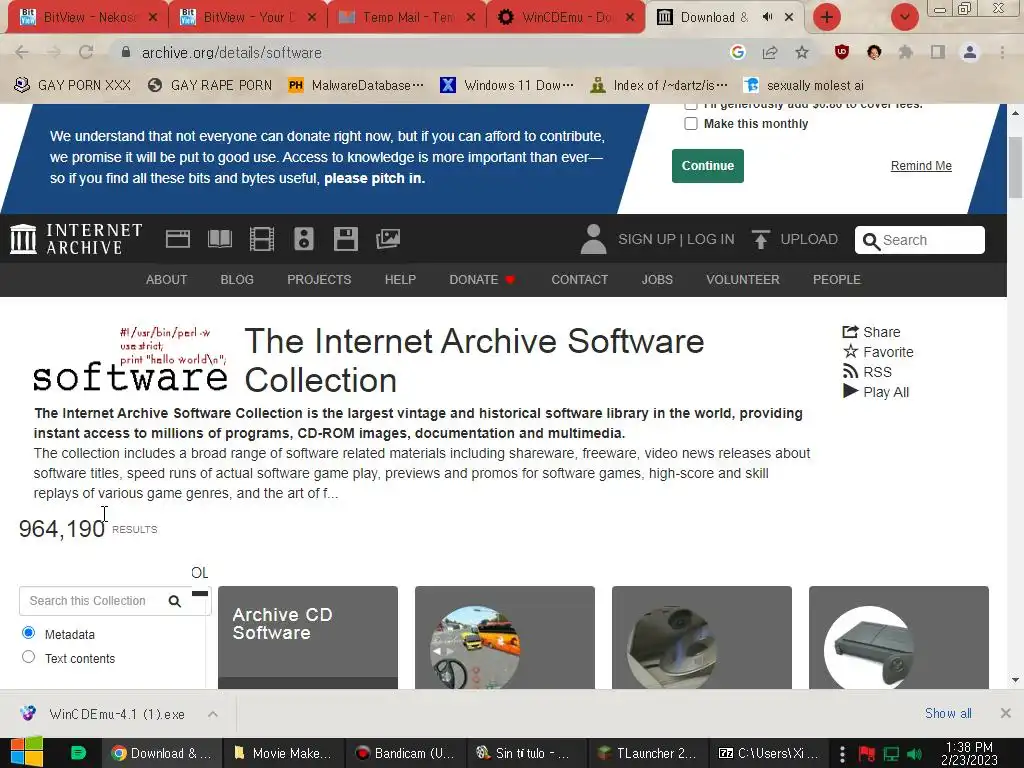Bookmark this page with the star icon

[802, 52]
